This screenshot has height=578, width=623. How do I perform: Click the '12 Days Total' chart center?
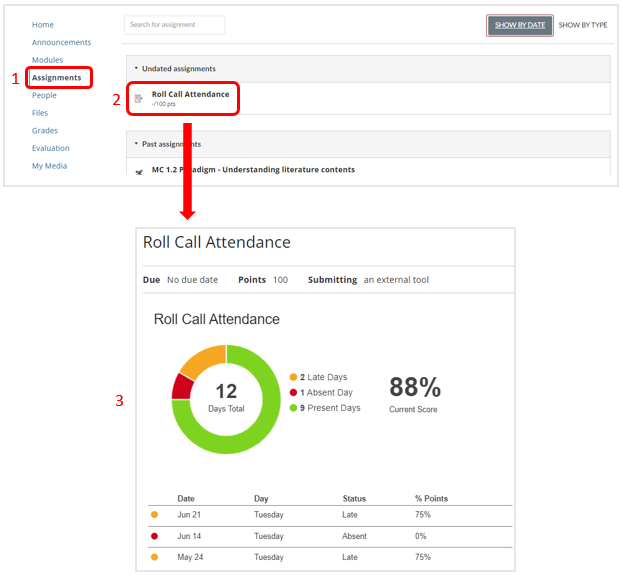[x=226, y=398]
